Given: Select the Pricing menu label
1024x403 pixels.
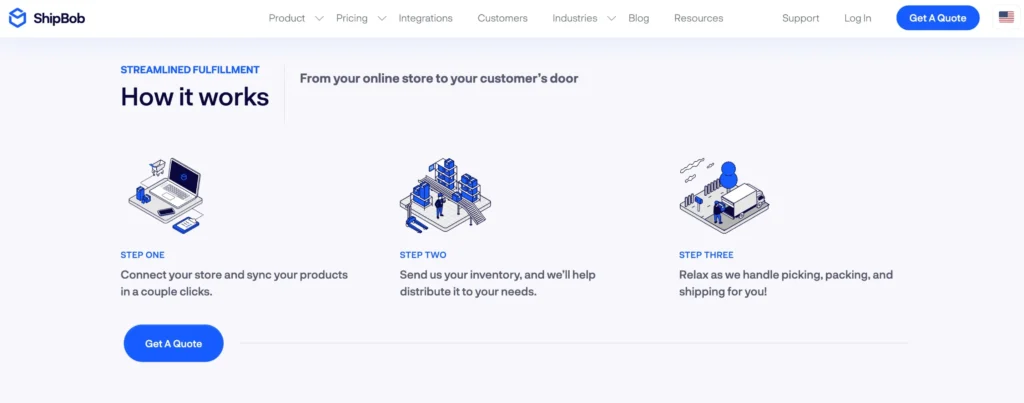Looking at the screenshot, I should 351,18.
